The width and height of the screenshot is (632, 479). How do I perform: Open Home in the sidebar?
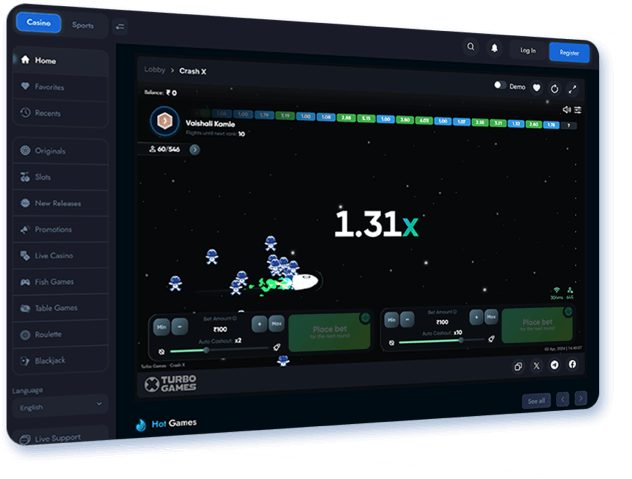tap(60, 60)
